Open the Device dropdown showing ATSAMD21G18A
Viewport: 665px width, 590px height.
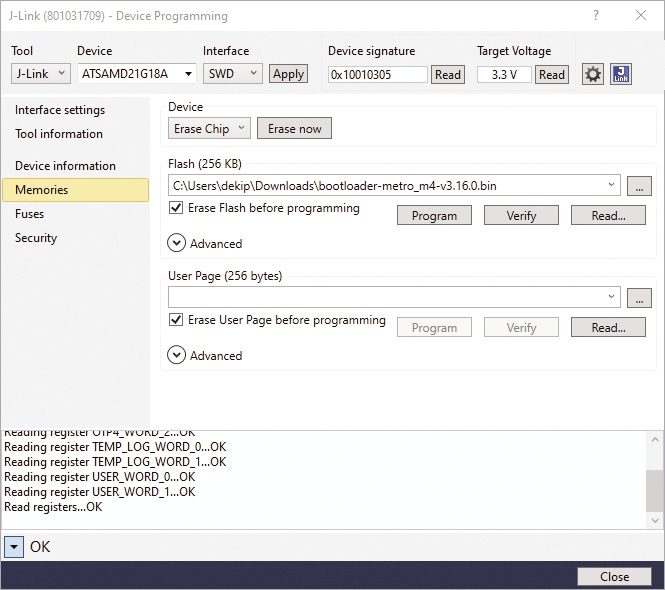[137, 74]
